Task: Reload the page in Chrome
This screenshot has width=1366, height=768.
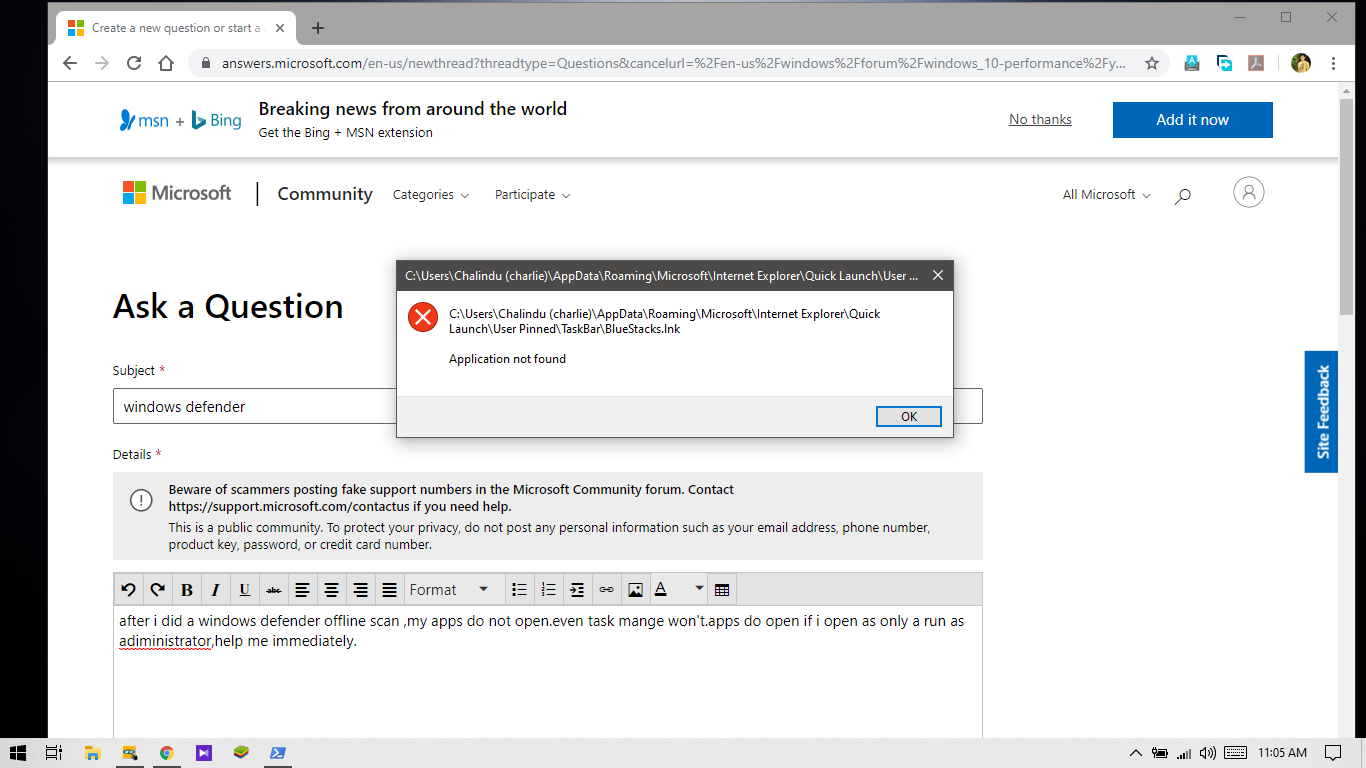Action: click(x=134, y=63)
